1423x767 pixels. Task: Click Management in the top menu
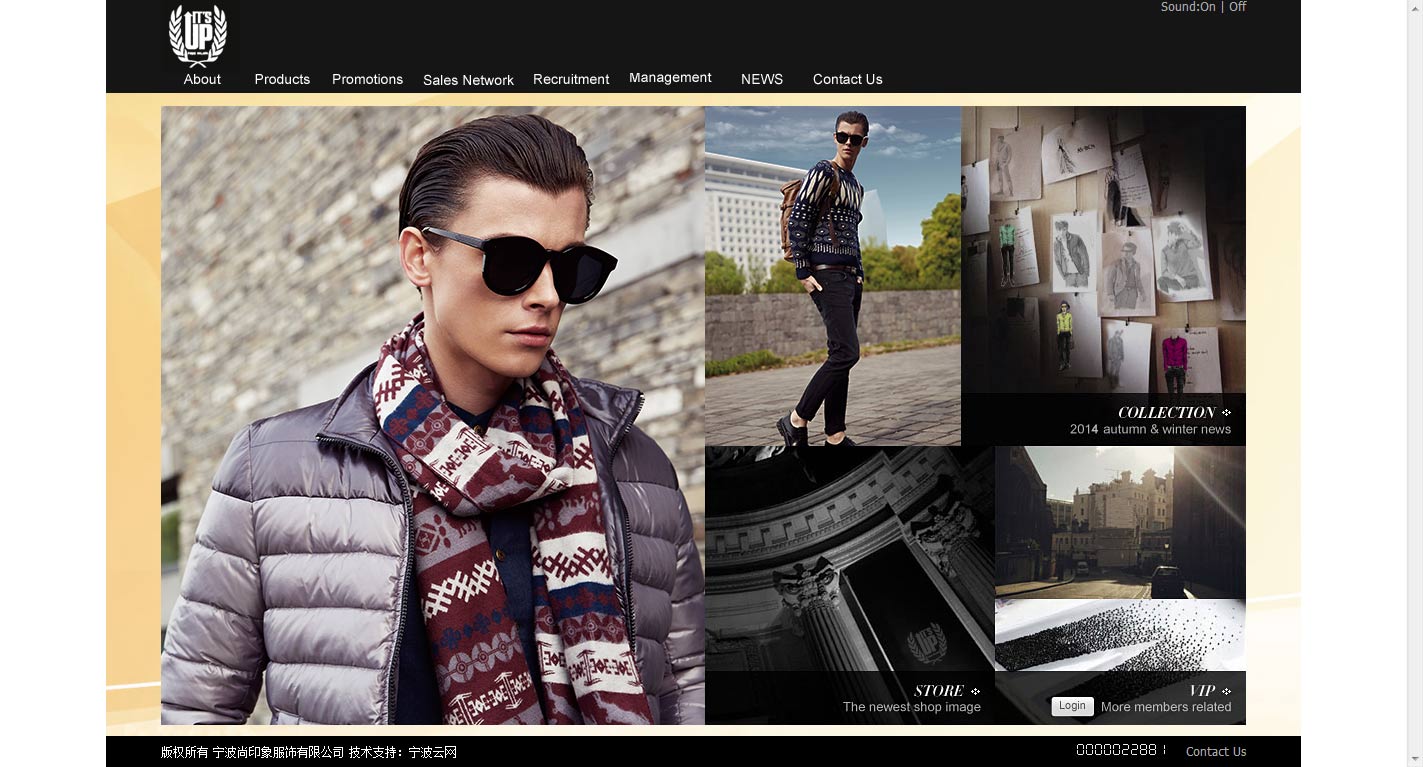click(x=670, y=78)
